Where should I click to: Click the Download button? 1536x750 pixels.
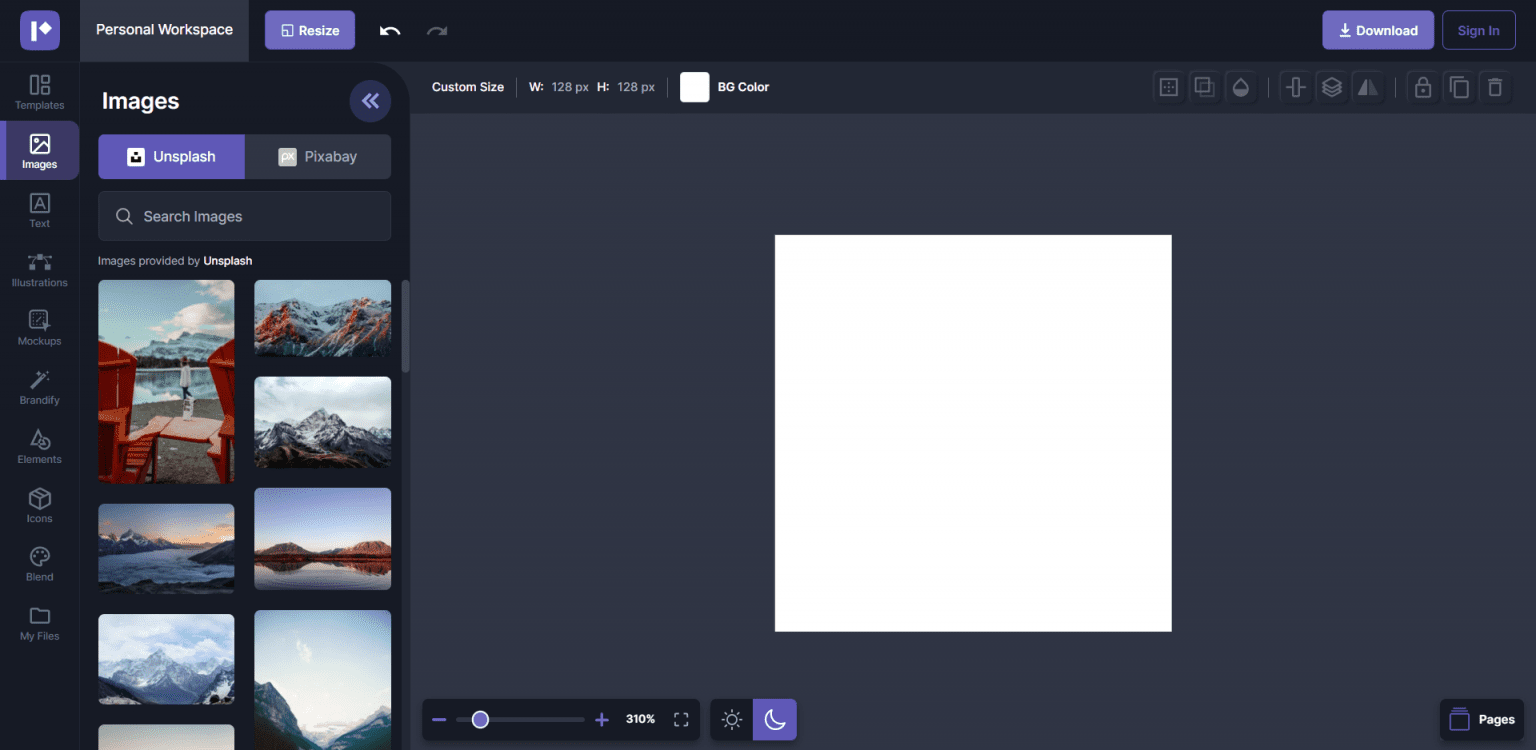click(1377, 30)
